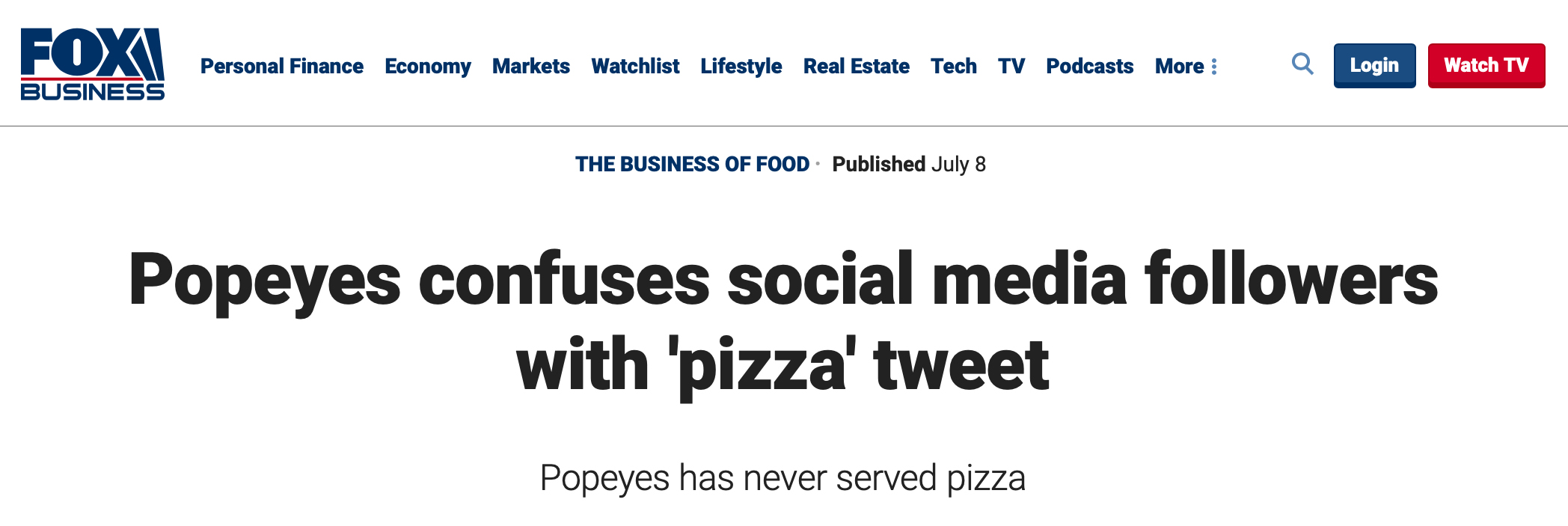Open the search magnifier icon
This screenshot has width=1568, height=526.
pyautogui.click(x=1302, y=64)
